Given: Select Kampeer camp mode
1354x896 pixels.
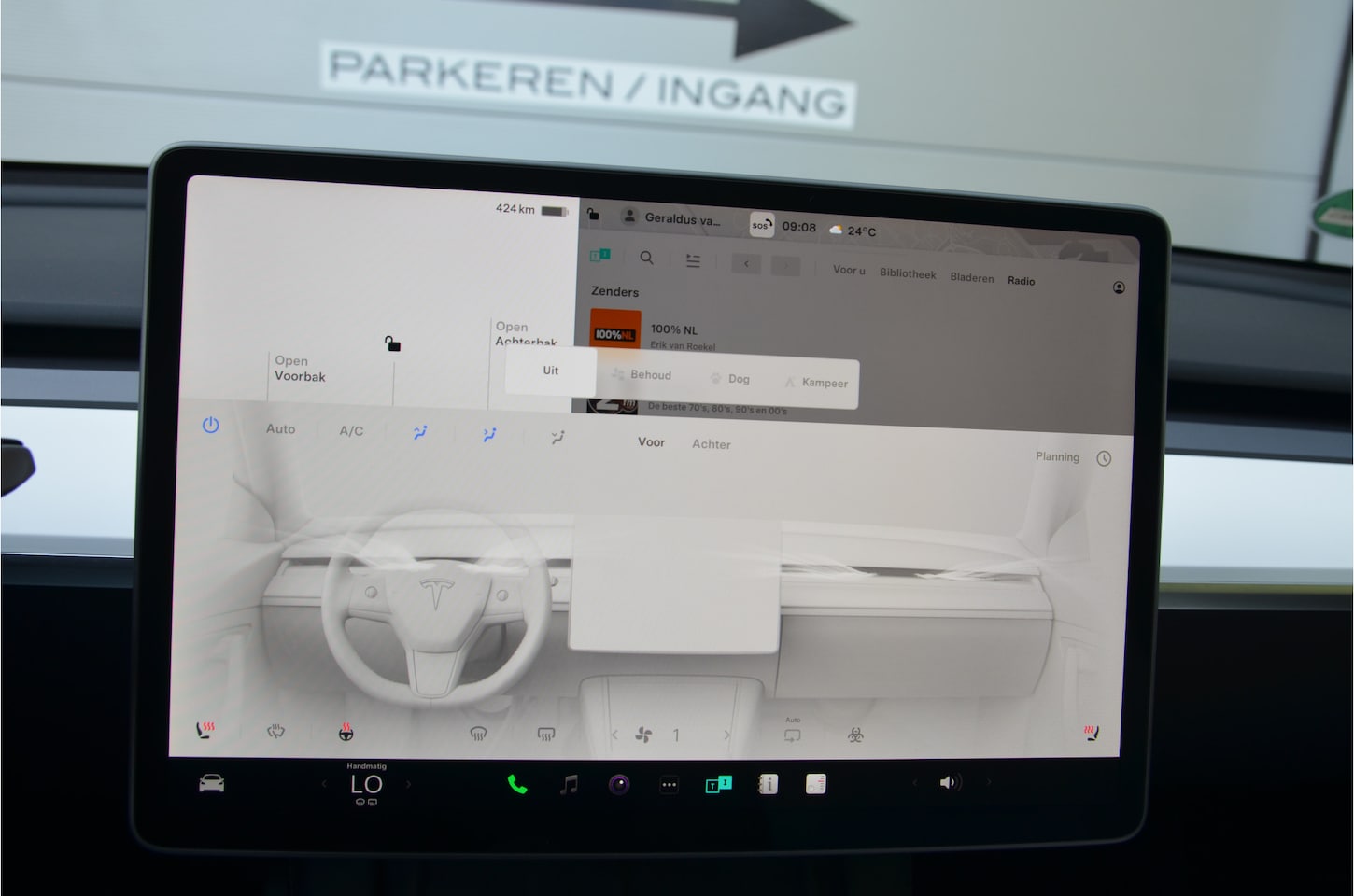Looking at the screenshot, I should pos(816,383).
